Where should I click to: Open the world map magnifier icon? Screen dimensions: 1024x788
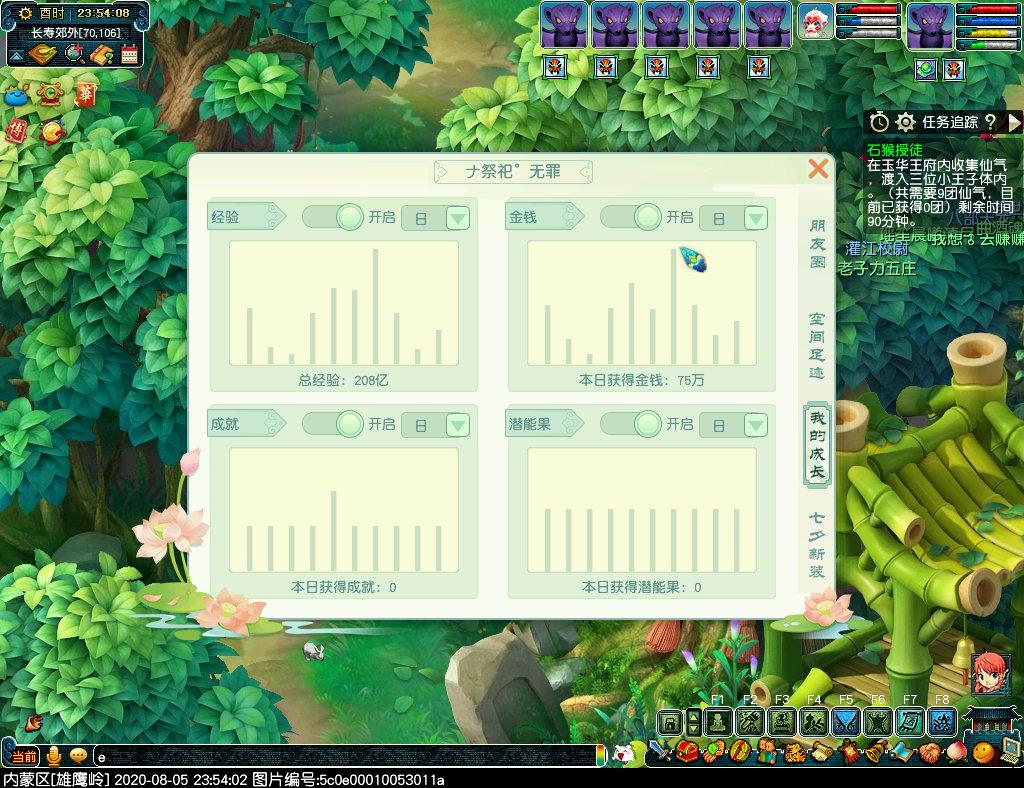pyautogui.click(x=74, y=54)
